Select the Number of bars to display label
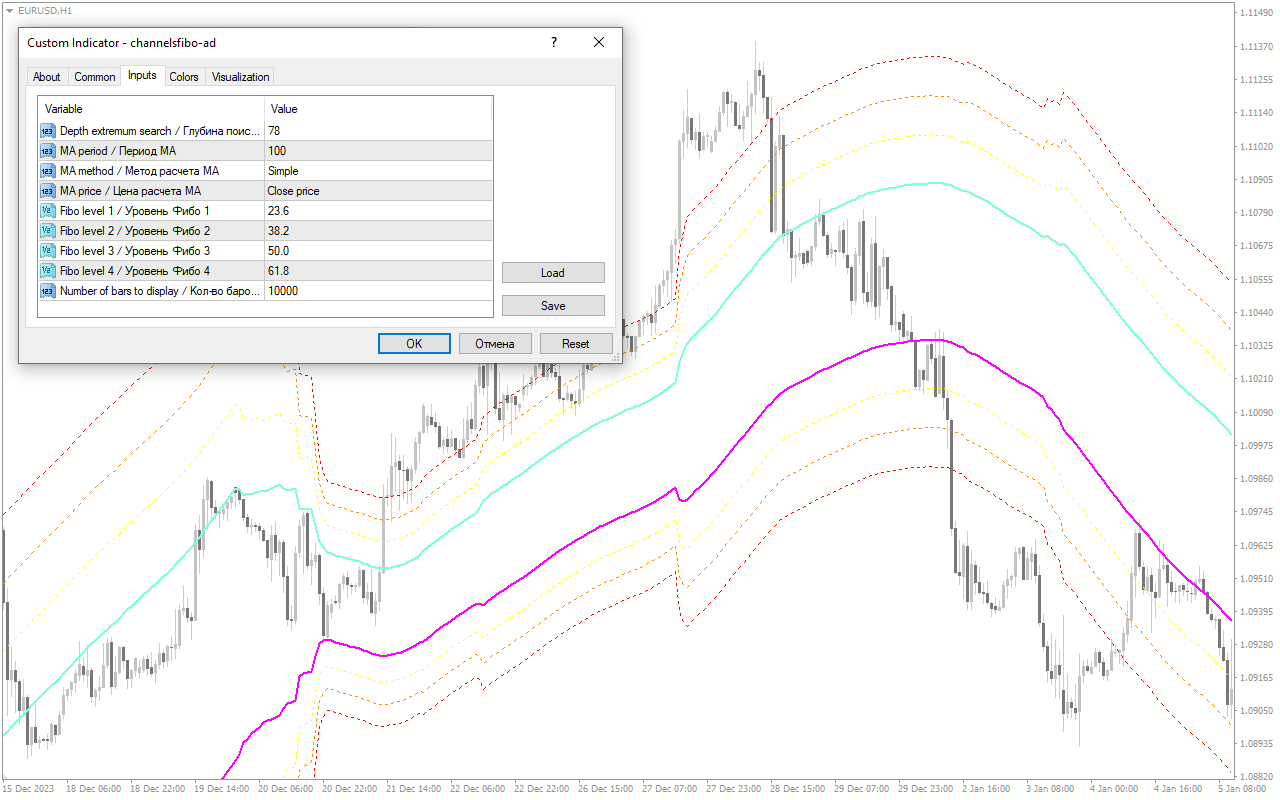The height and width of the screenshot is (800, 1280). (160, 291)
